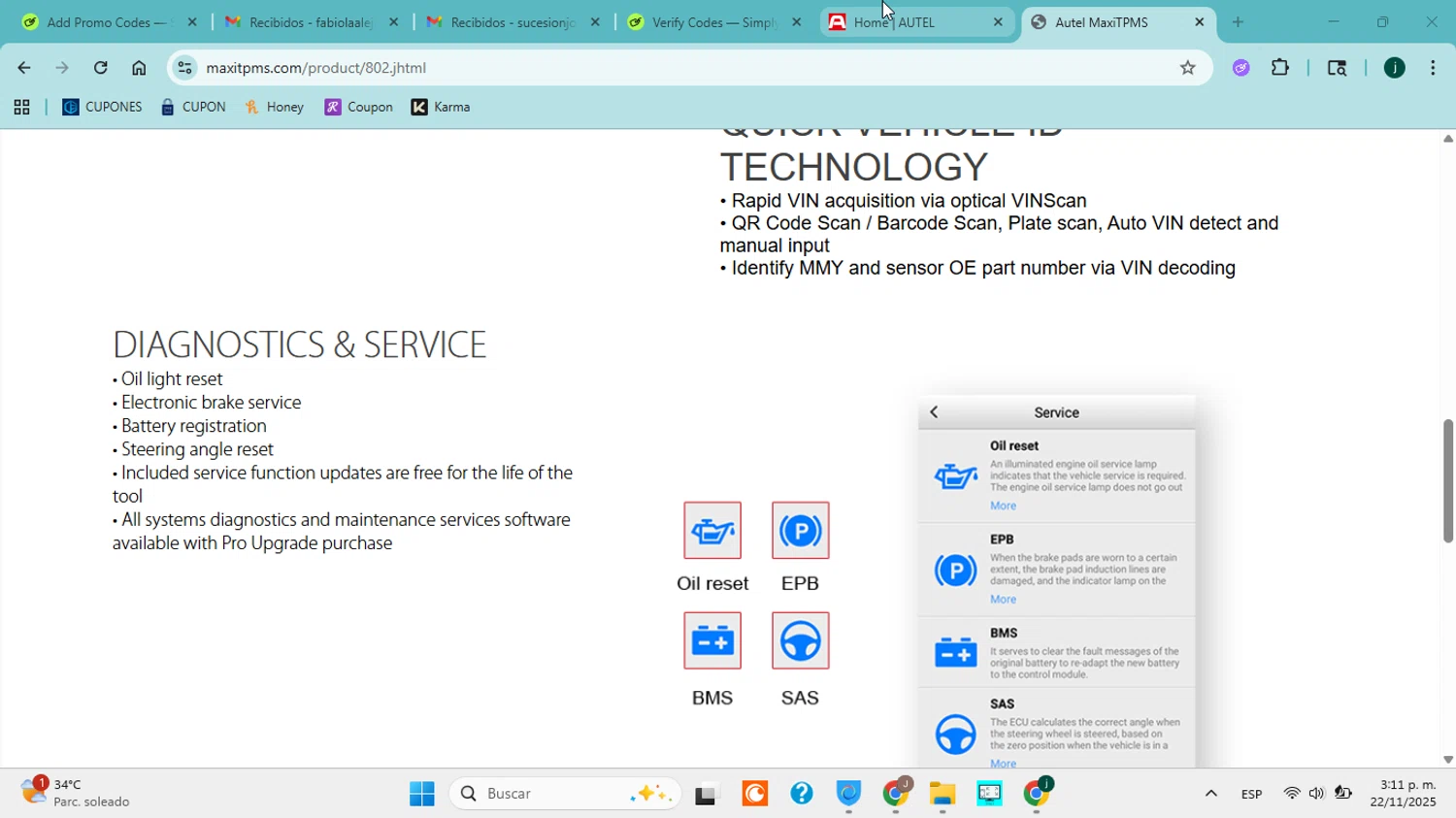
Task: Click the page vertical scrollbar thumb
Action: (x=1448, y=481)
